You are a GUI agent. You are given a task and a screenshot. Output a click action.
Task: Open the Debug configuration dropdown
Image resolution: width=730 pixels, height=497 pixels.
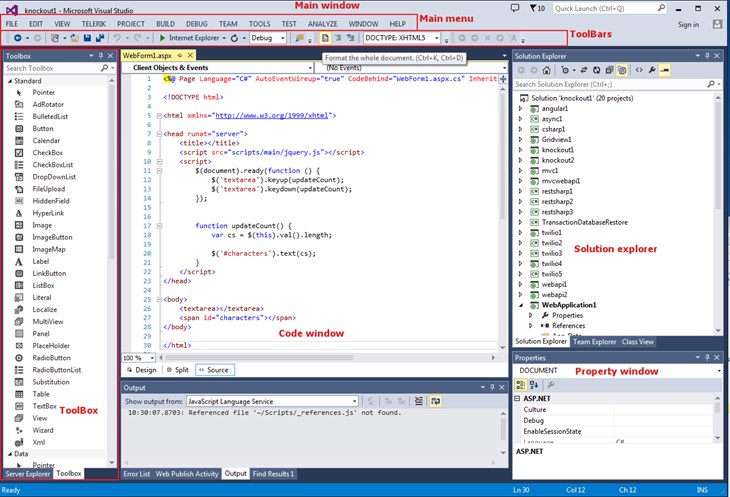click(x=268, y=38)
